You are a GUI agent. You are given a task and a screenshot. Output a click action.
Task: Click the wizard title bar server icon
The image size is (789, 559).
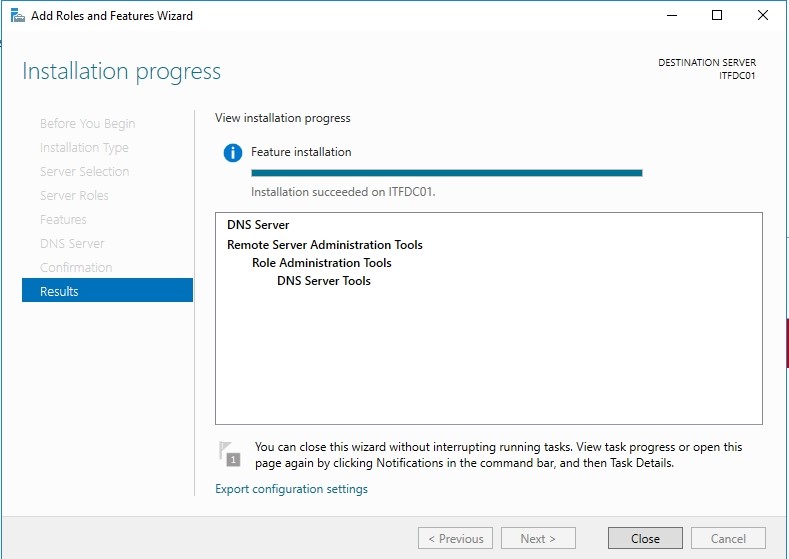pos(18,16)
